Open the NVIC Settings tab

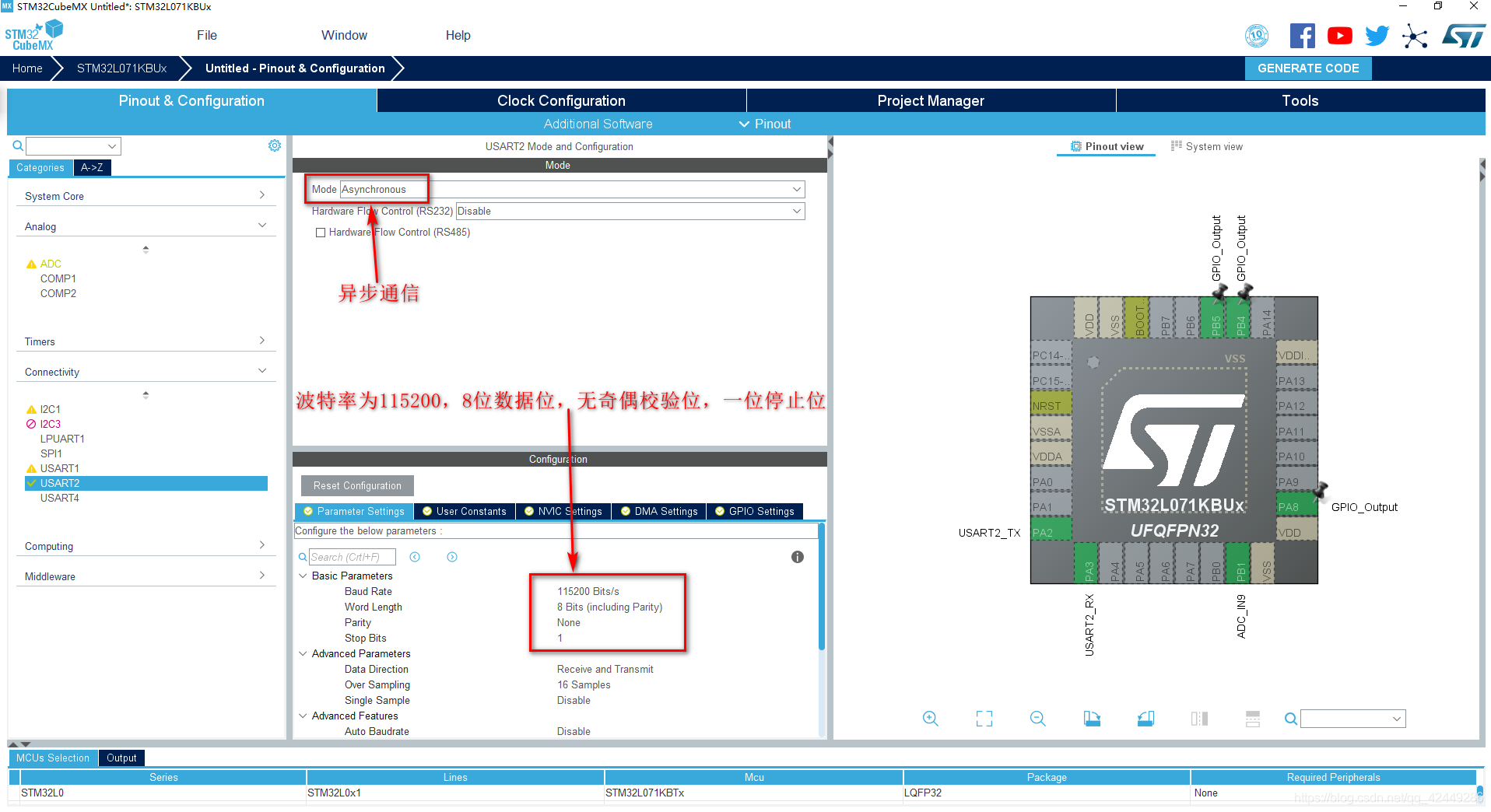pyautogui.click(x=563, y=511)
